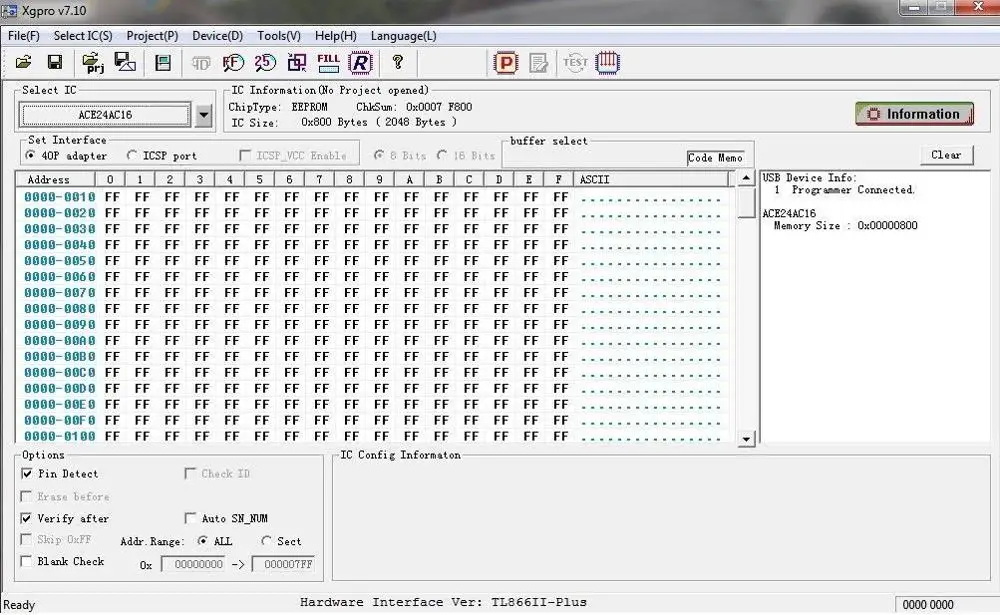Click the hex view scrollbar thumb
The height and width of the screenshot is (615, 1000).
[x=746, y=202]
